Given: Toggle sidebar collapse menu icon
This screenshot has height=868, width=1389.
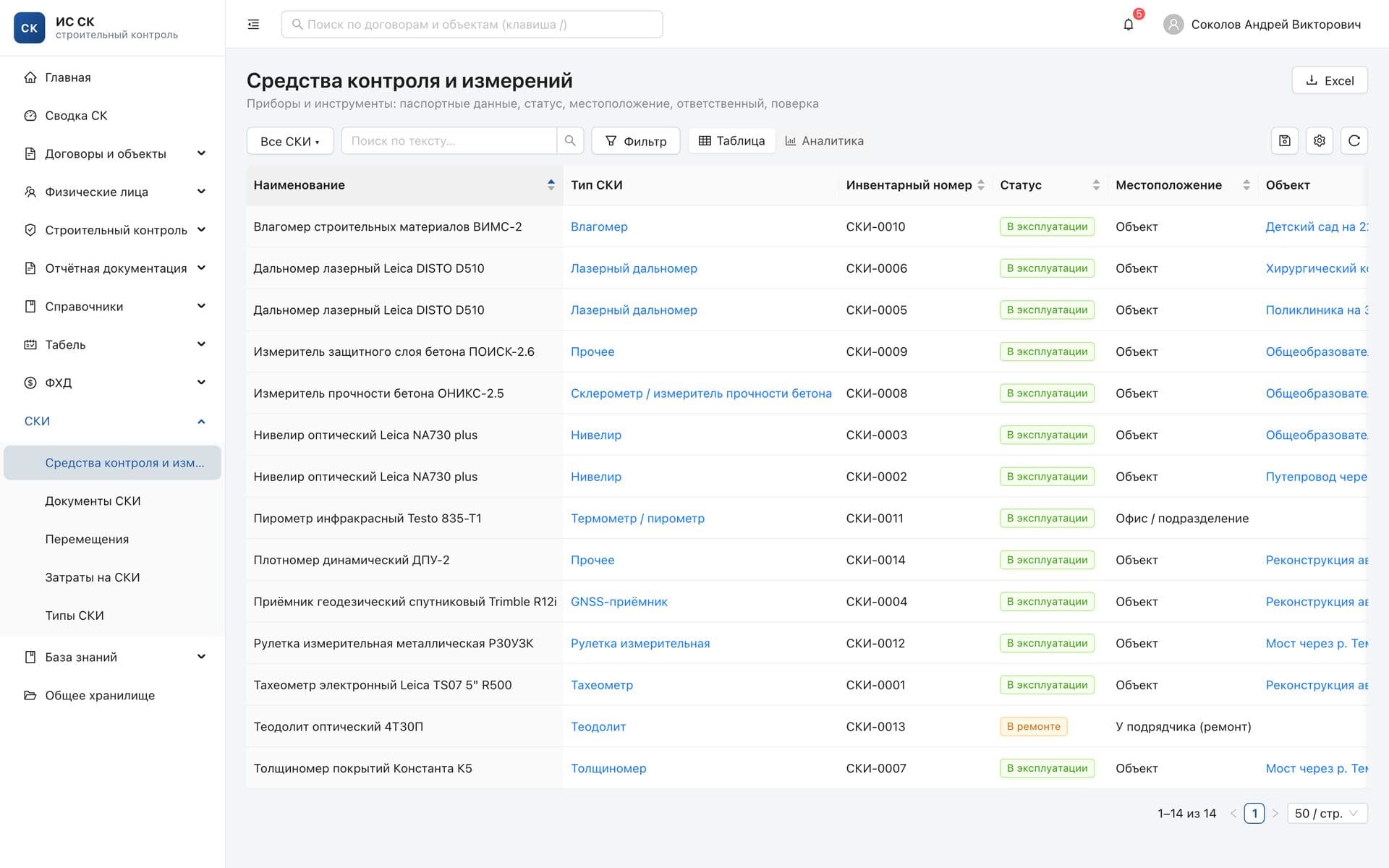Looking at the screenshot, I should 253,25.
